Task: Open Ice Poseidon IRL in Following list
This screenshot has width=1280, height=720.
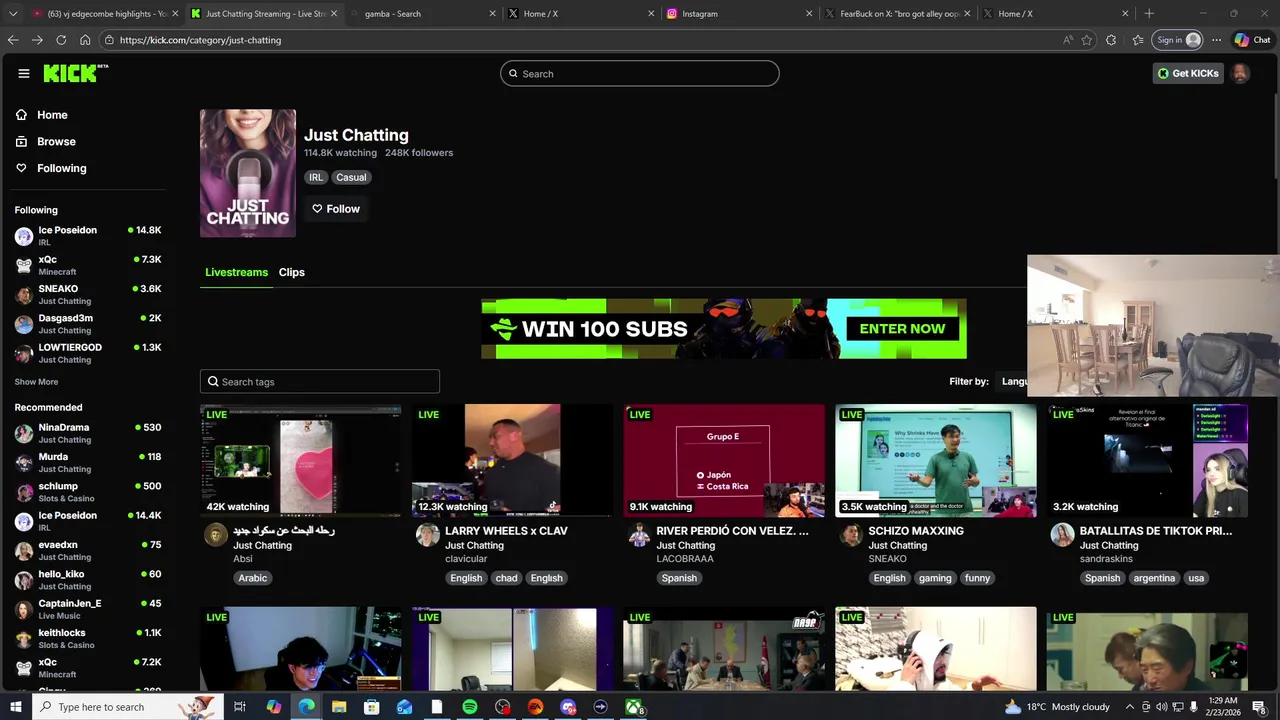Action: [x=88, y=236]
